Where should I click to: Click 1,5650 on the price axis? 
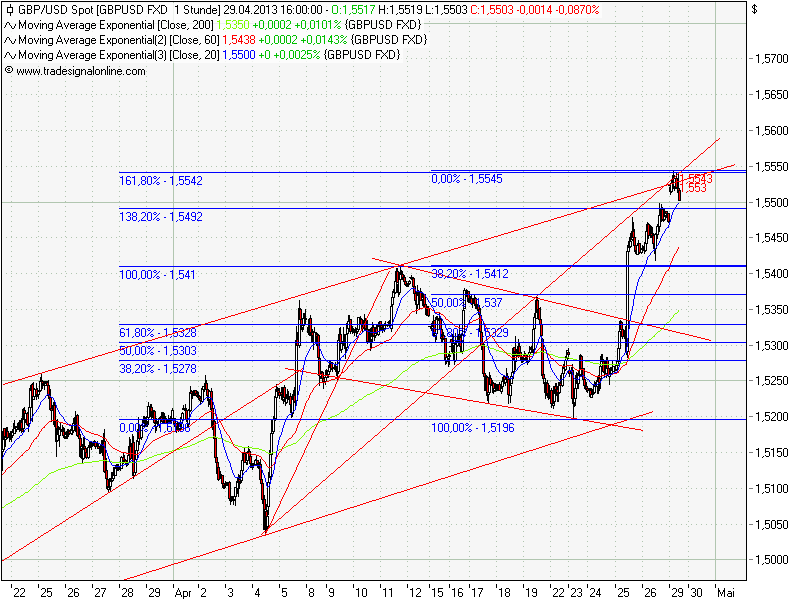[771, 95]
